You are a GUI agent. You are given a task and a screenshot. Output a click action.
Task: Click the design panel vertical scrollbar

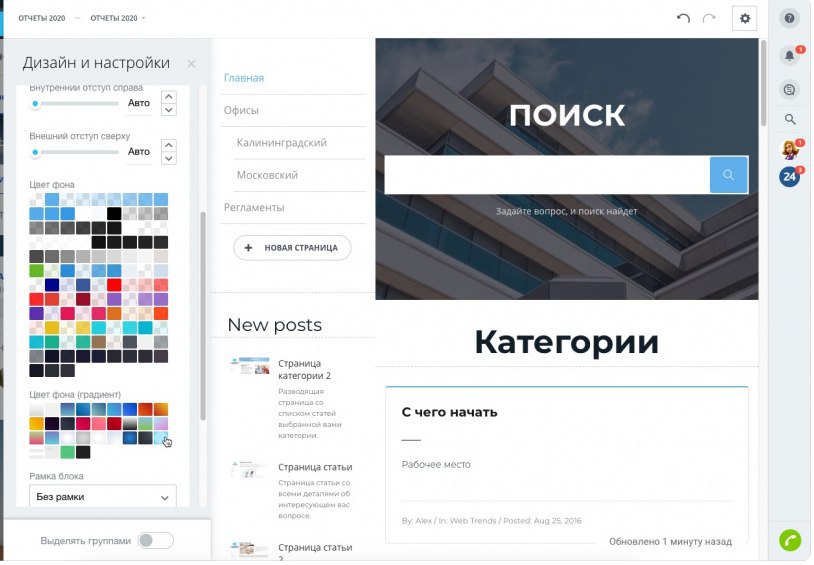[x=203, y=316]
